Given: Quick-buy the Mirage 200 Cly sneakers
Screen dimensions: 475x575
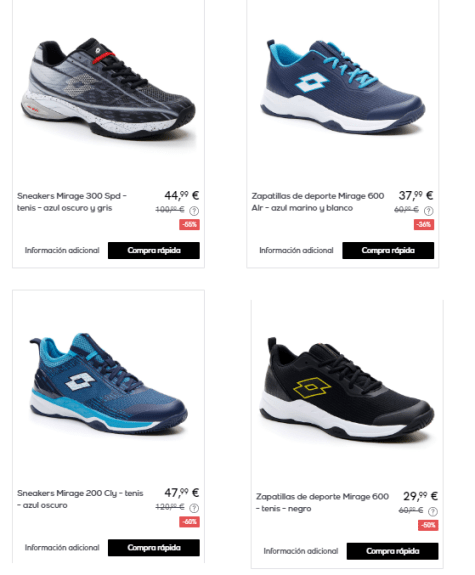Looking at the screenshot, I should tap(154, 547).
